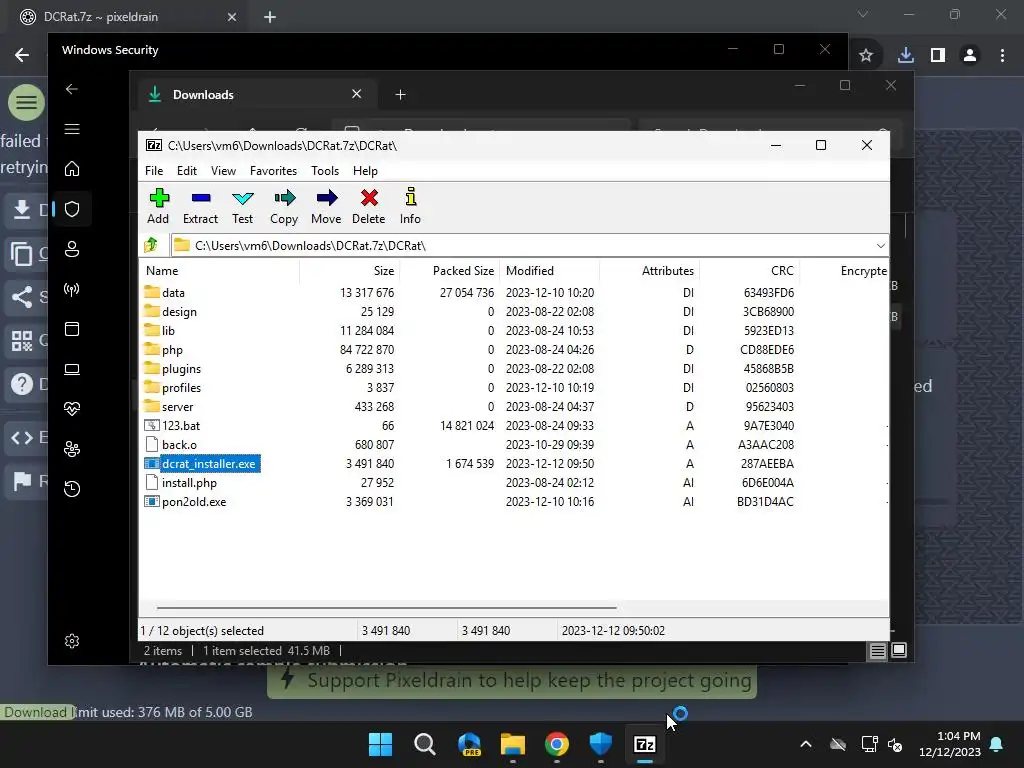Open a new Chrome tab
1024x768 pixels.
(x=270, y=17)
